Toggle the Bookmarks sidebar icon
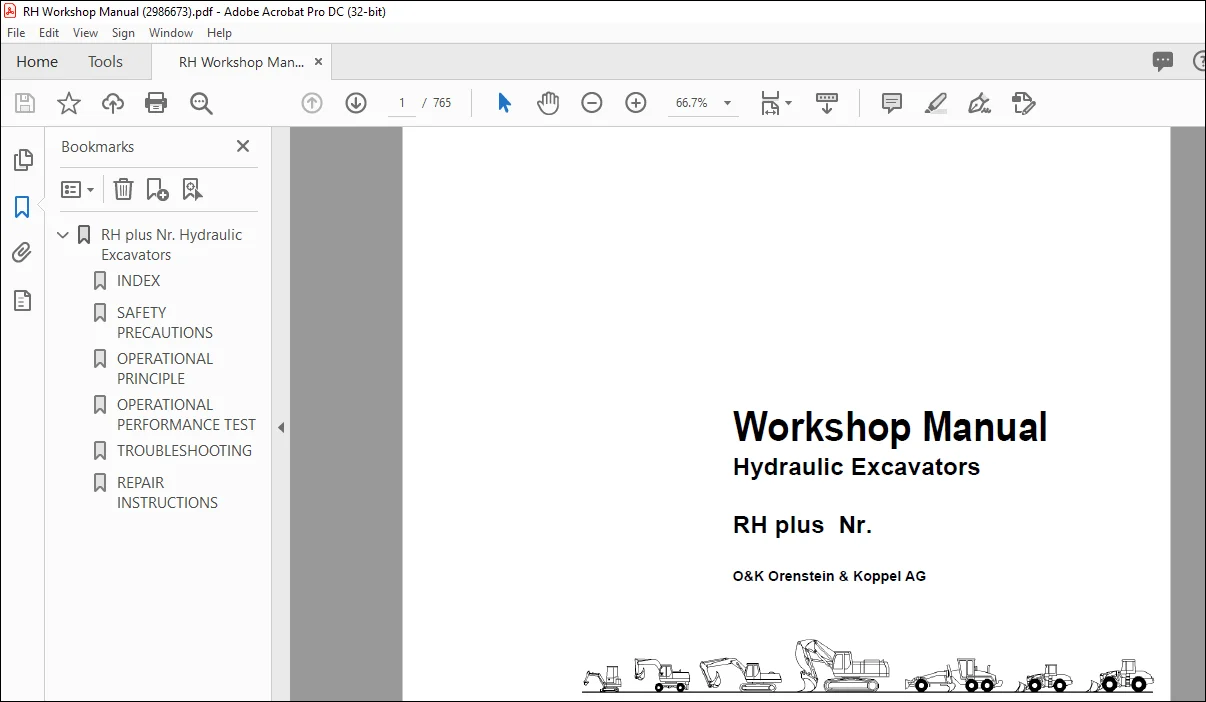Screen dimensions: 1206x702 click(x=22, y=207)
